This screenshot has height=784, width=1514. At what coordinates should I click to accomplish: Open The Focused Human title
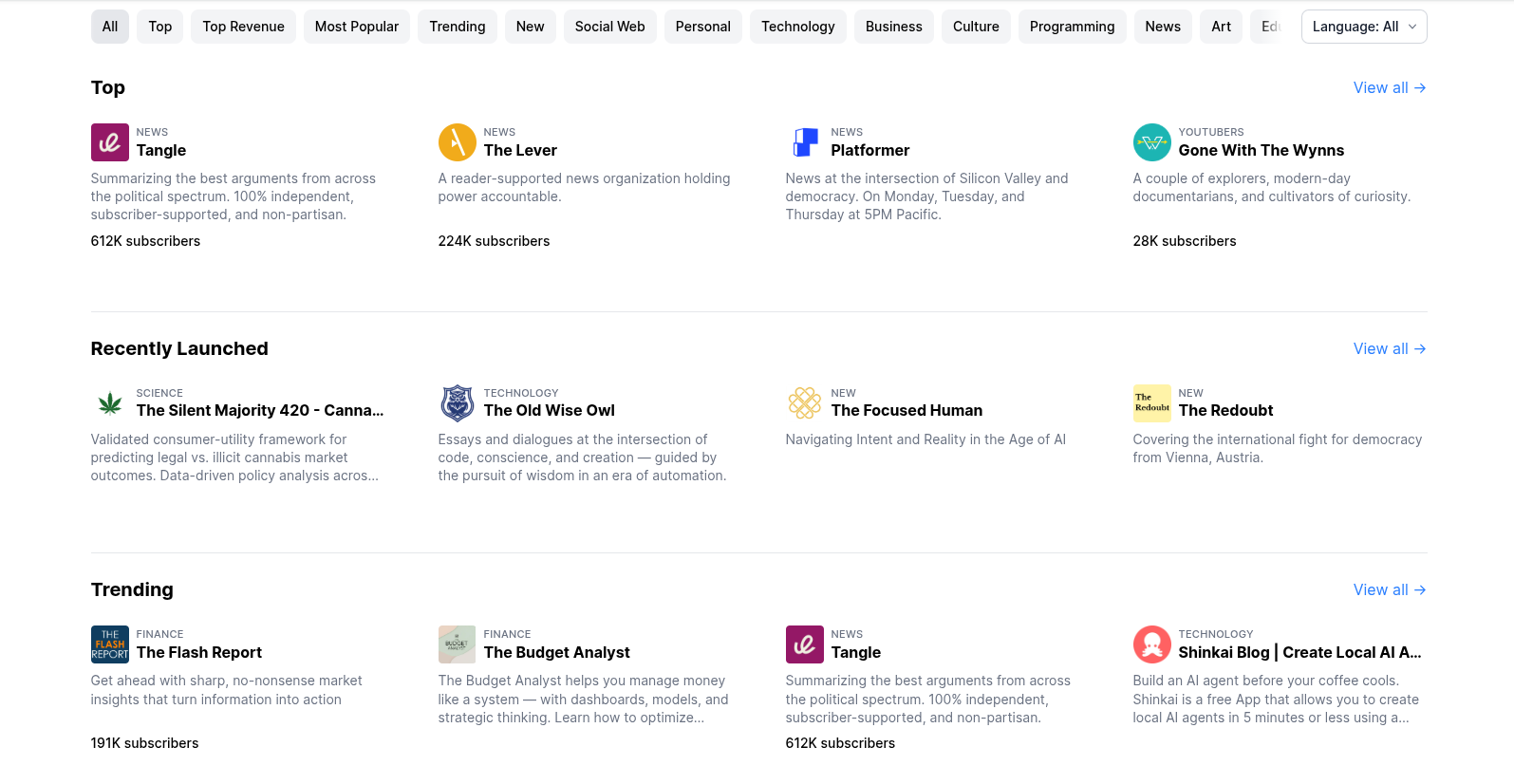coord(907,410)
